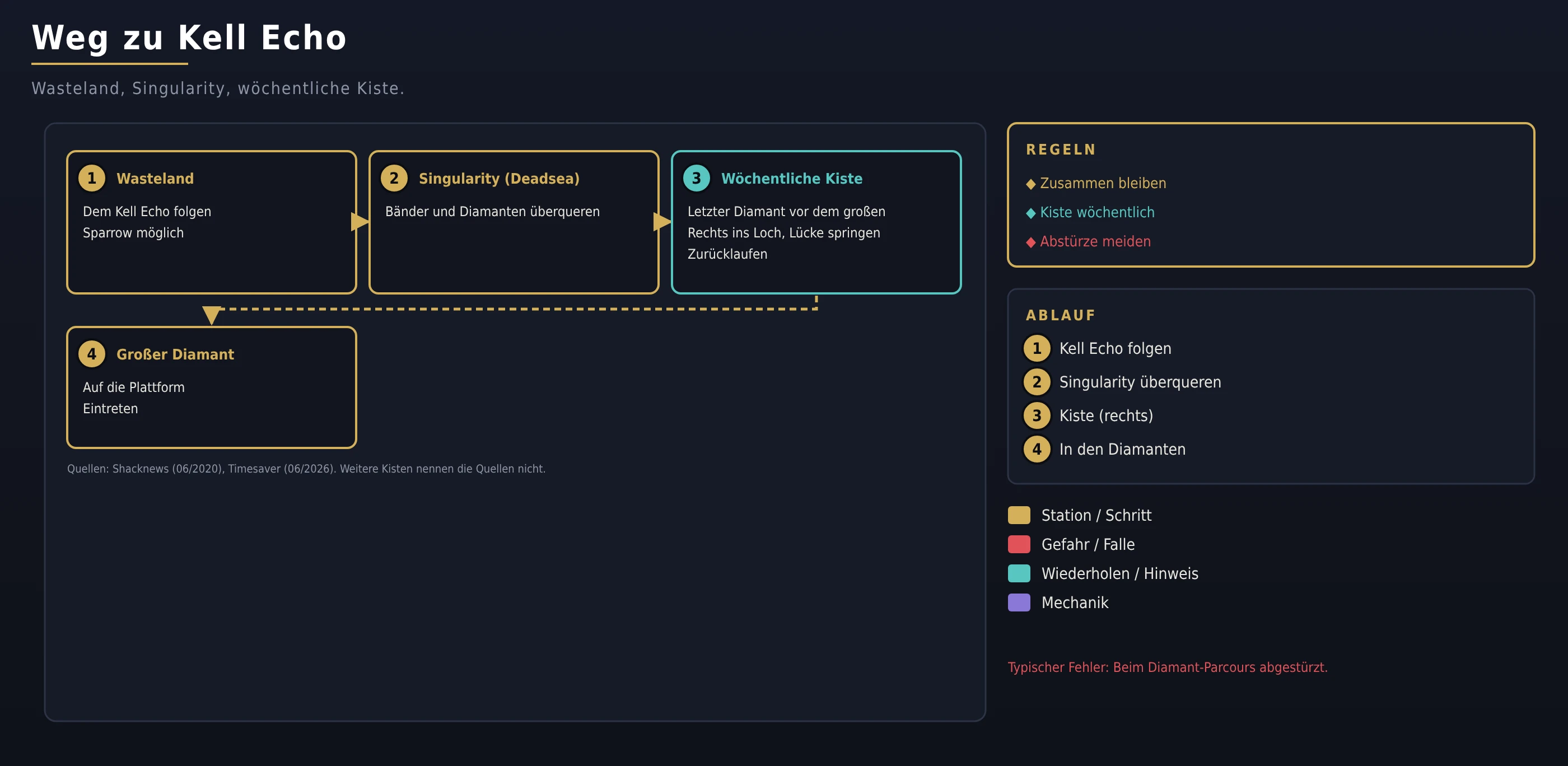The image size is (1568, 766).
Task: Click the text 'Dem Kell Echo folgen'
Action: pyautogui.click(x=147, y=212)
